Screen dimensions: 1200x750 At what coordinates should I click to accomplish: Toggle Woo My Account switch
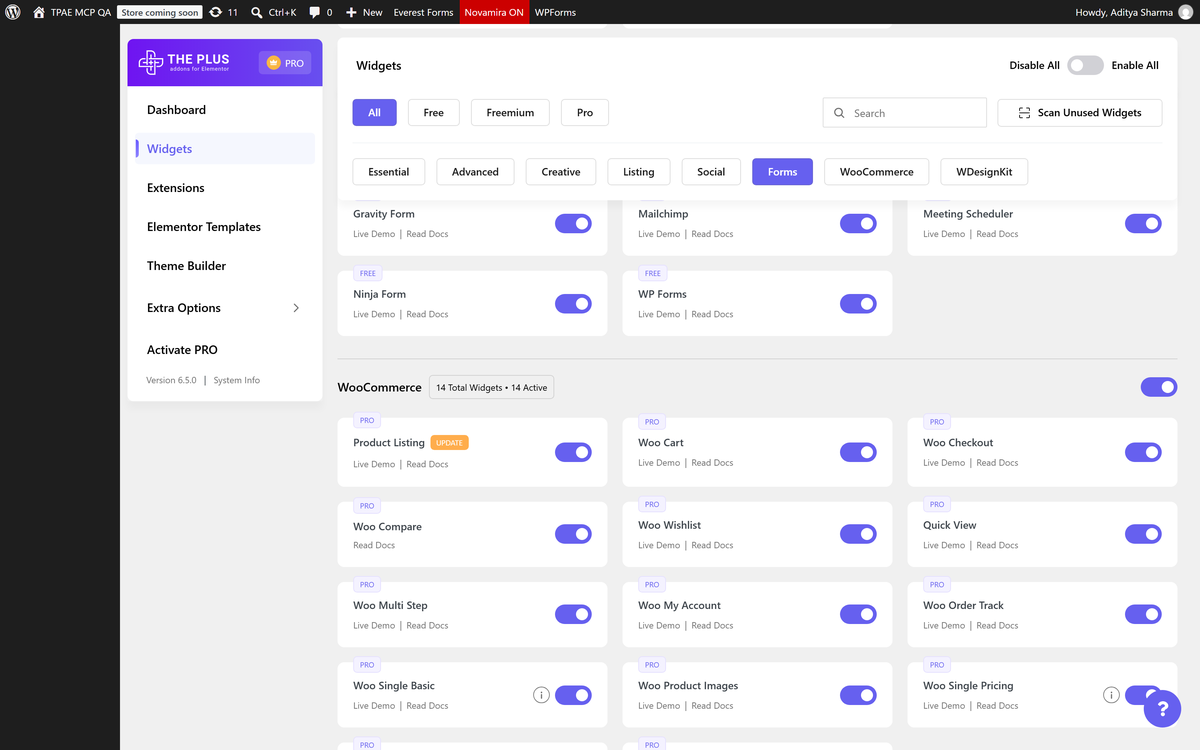pos(858,614)
